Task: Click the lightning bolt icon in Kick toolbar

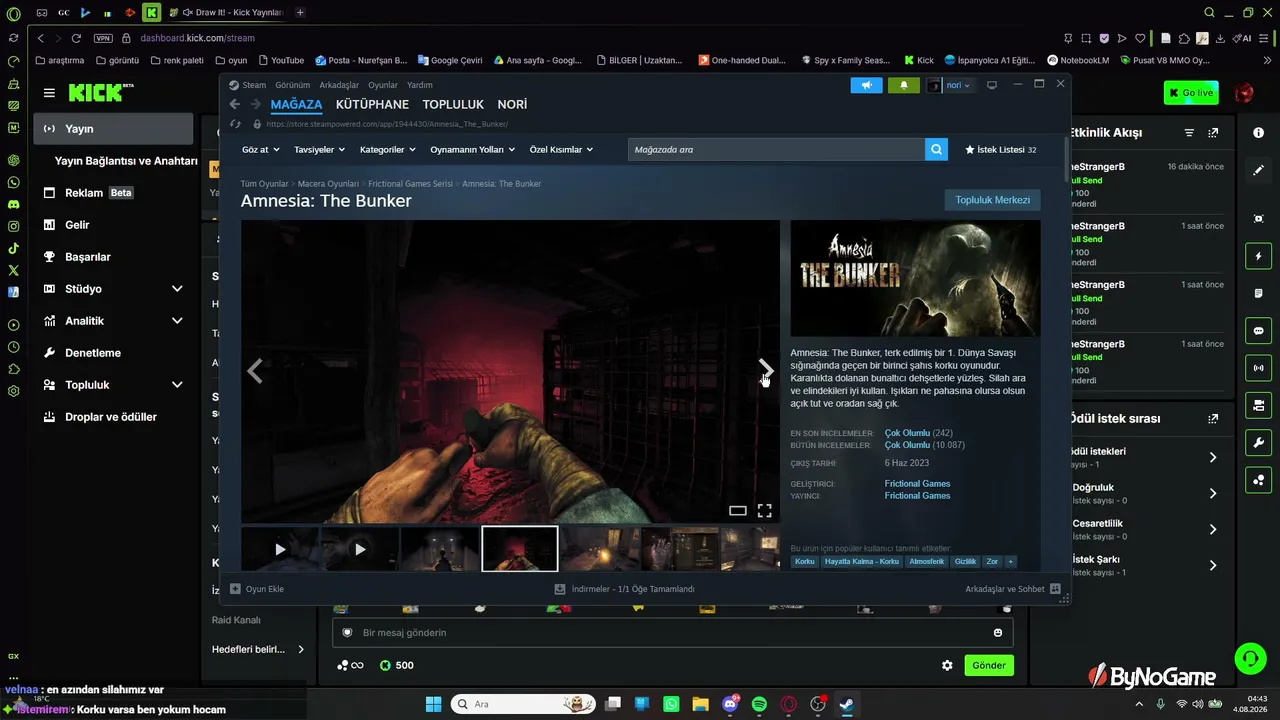Action: click(x=1258, y=256)
